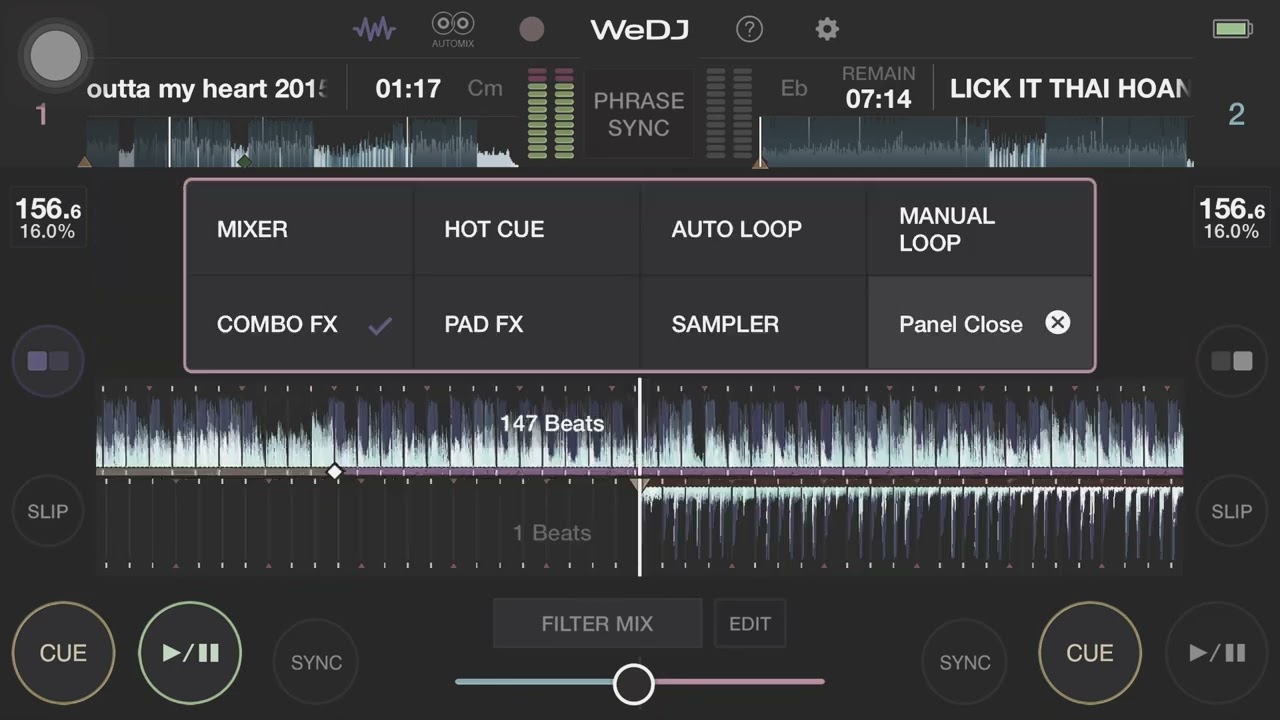Select MIXER panel option
The image size is (1280, 720).
(x=299, y=229)
